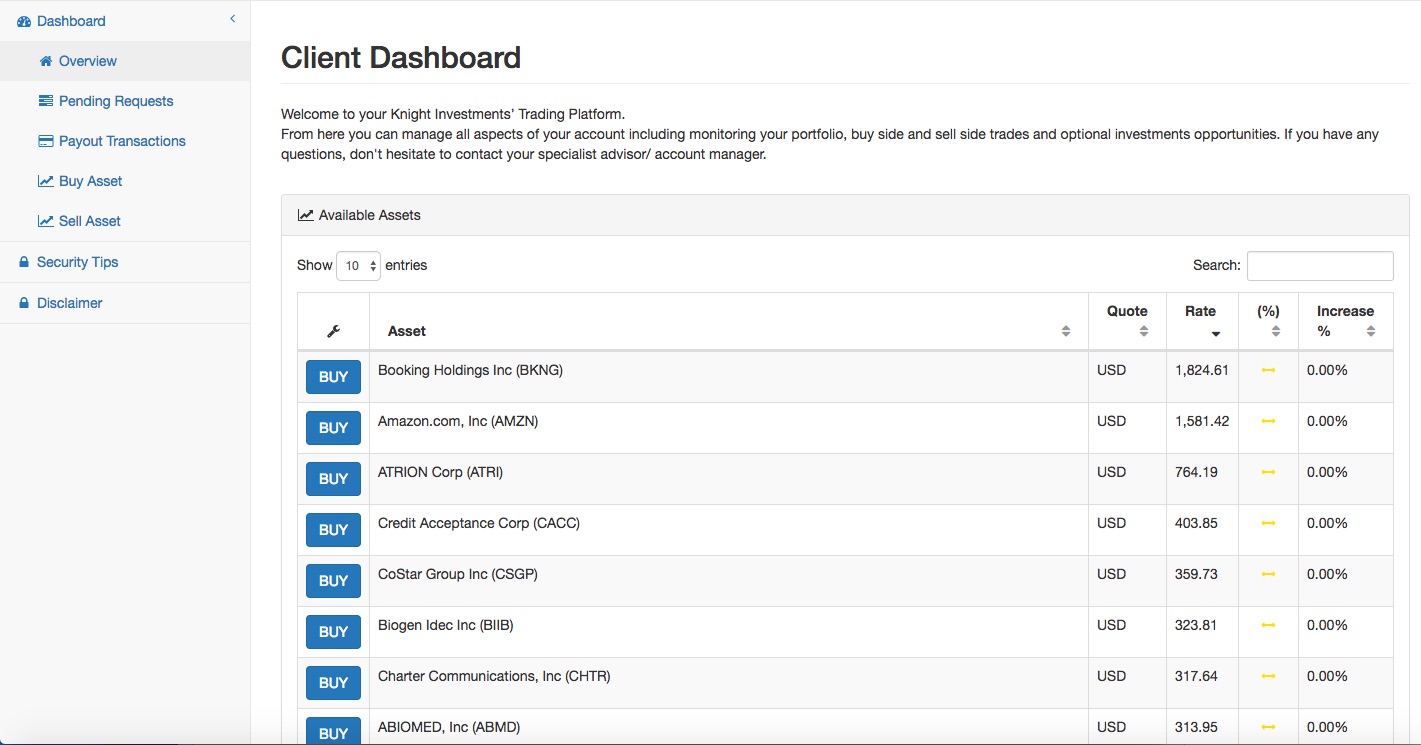Select Charter Communications, Inc (CHTR) name
Image resolution: width=1421 pixels, height=745 pixels.
coord(494,676)
